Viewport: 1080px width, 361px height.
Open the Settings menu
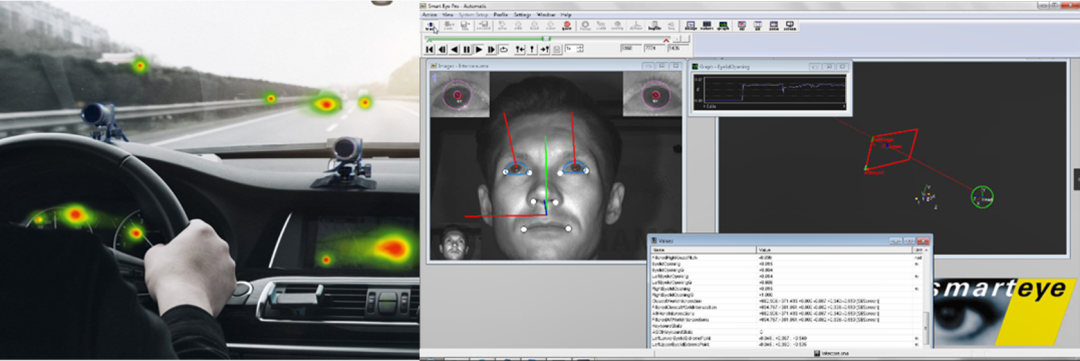pos(522,14)
